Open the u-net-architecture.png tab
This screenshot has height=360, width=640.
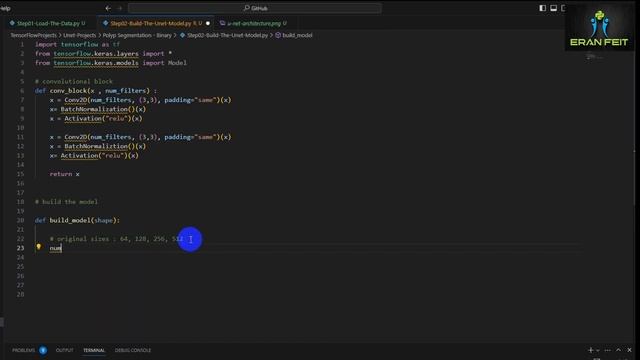[253, 23]
